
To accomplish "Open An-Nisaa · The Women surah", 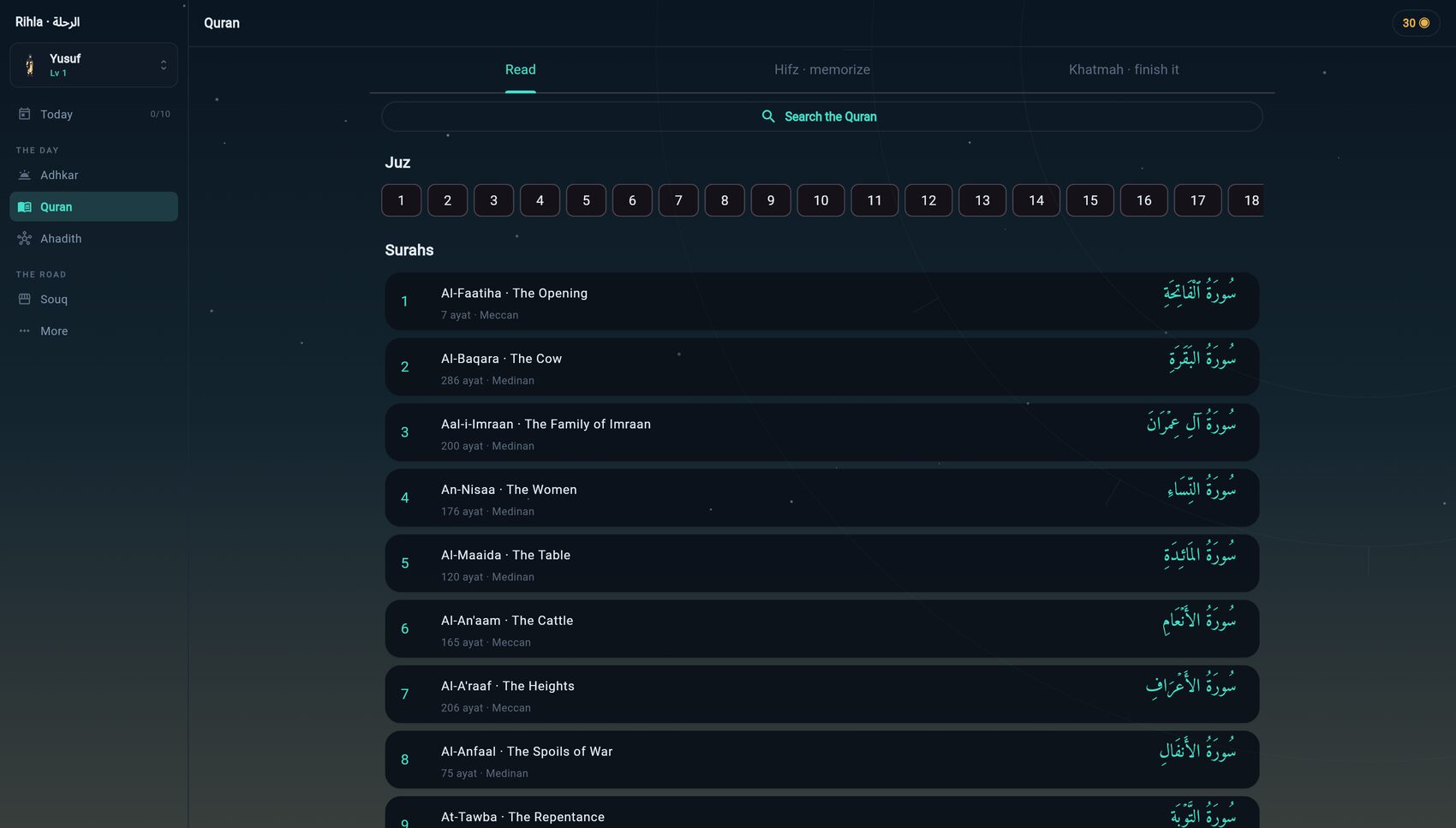I will [x=822, y=497].
